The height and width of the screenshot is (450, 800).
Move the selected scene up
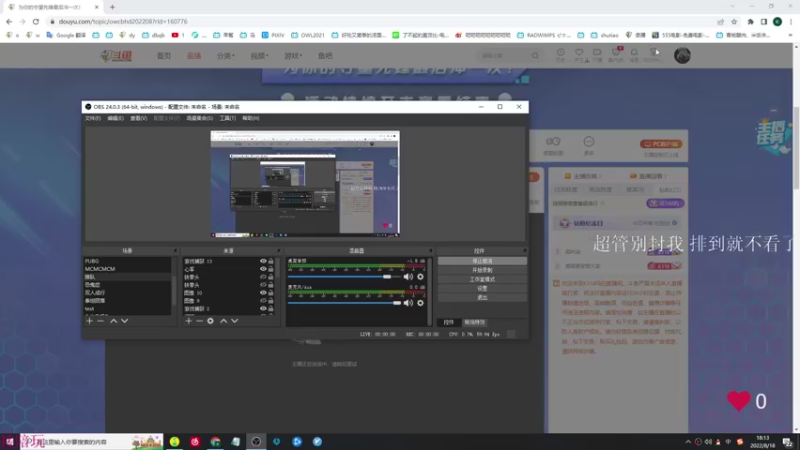pos(114,321)
